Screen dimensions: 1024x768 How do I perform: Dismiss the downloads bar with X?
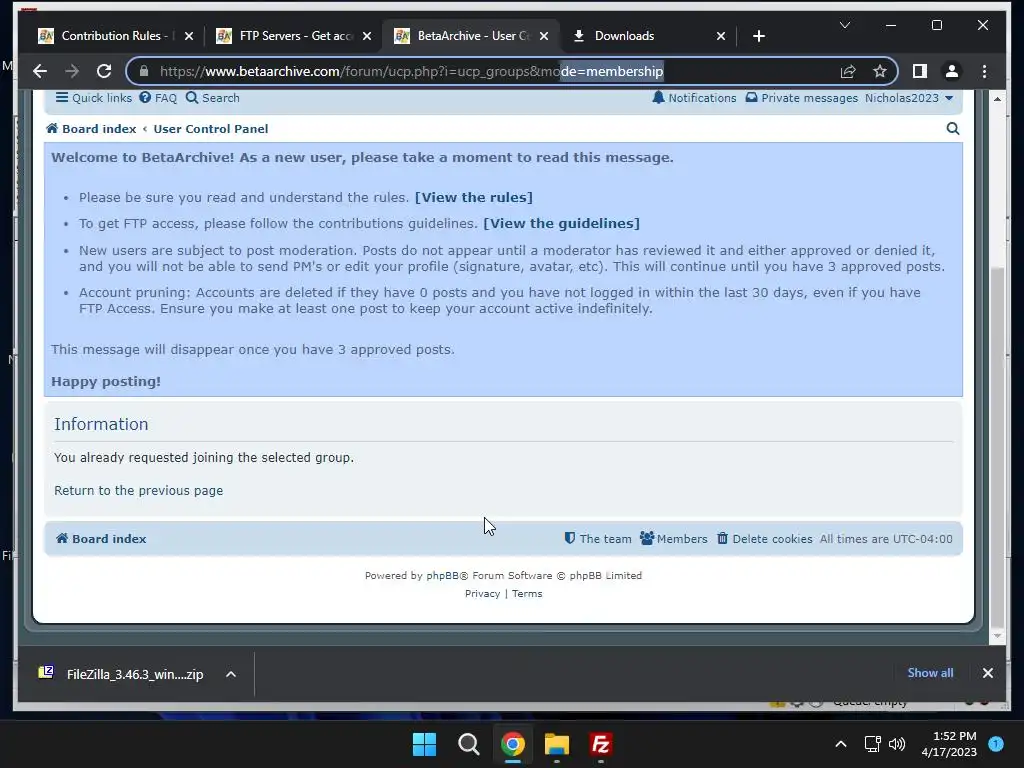[987, 673]
